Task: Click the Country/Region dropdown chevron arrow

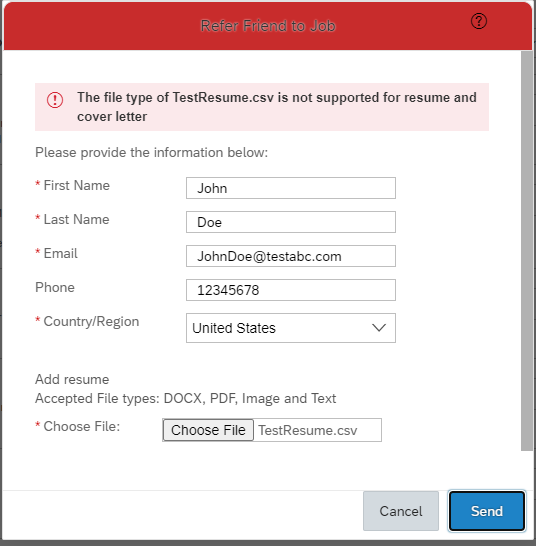Action: pos(379,328)
